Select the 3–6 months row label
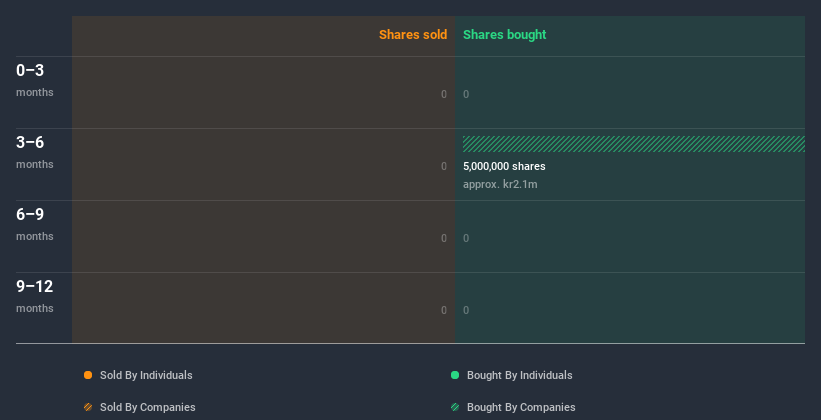Screen dimensions: 821x420 [34, 151]
